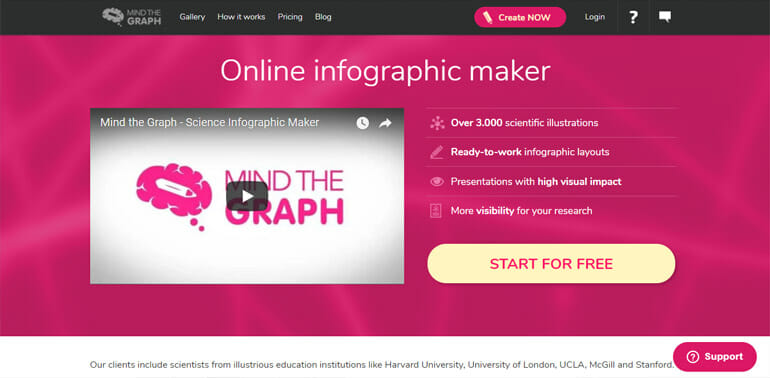Screen dimensions: 770x378
Task: Click 'Over 3.000 scientific illustrations' text
Action: [524, 123]
